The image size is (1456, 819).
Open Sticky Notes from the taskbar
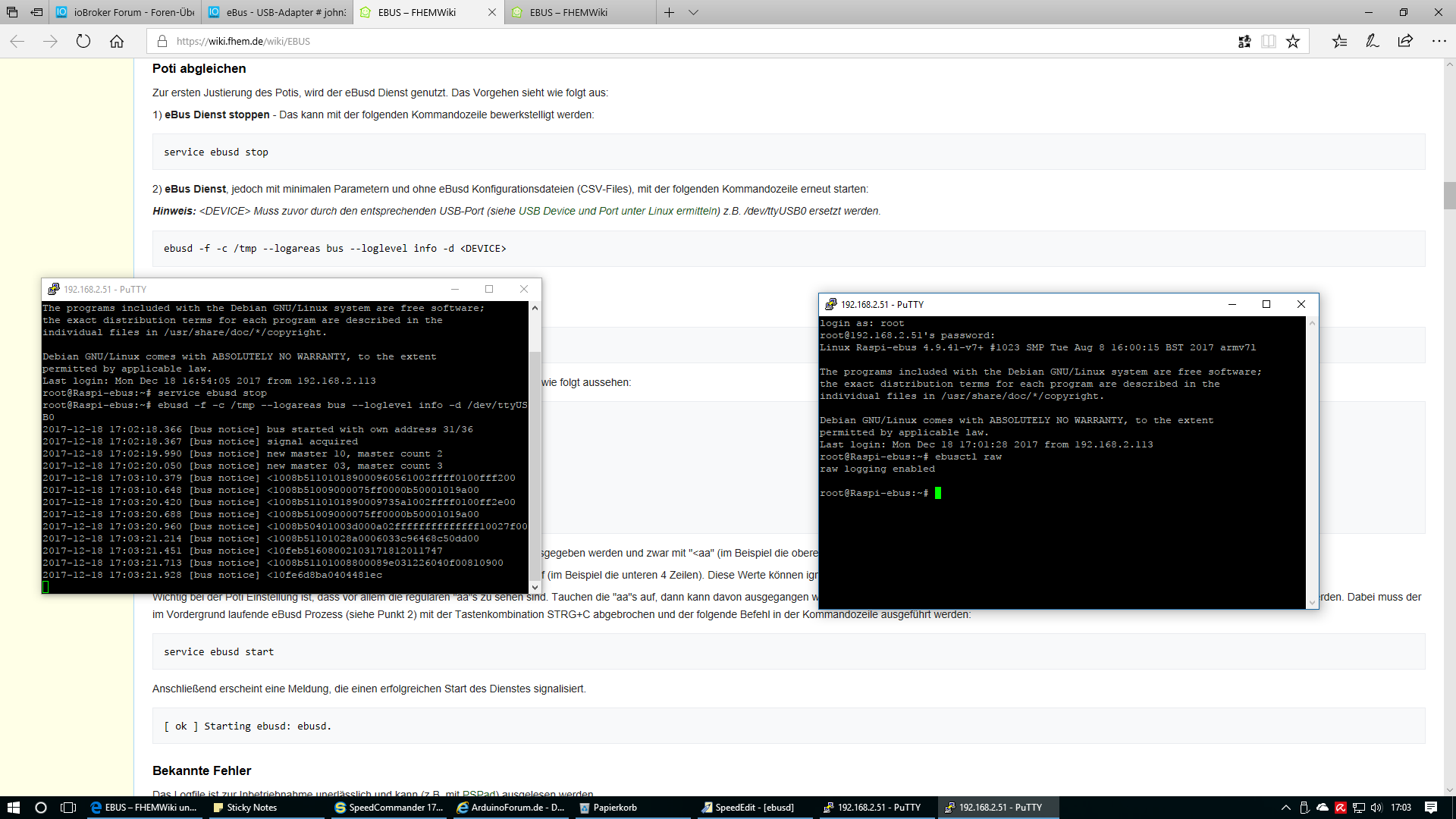(x=265, y=808)
